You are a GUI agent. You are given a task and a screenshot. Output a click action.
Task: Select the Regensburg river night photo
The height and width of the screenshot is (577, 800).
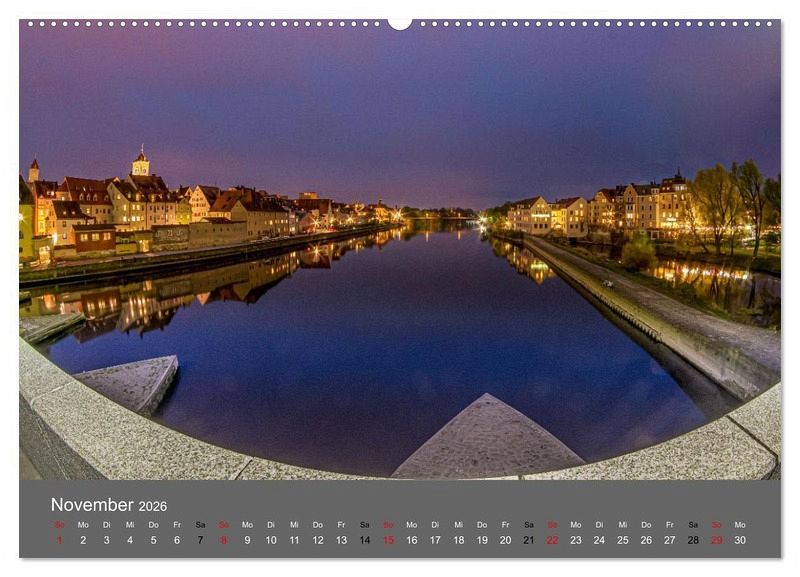tap(400, 250)
